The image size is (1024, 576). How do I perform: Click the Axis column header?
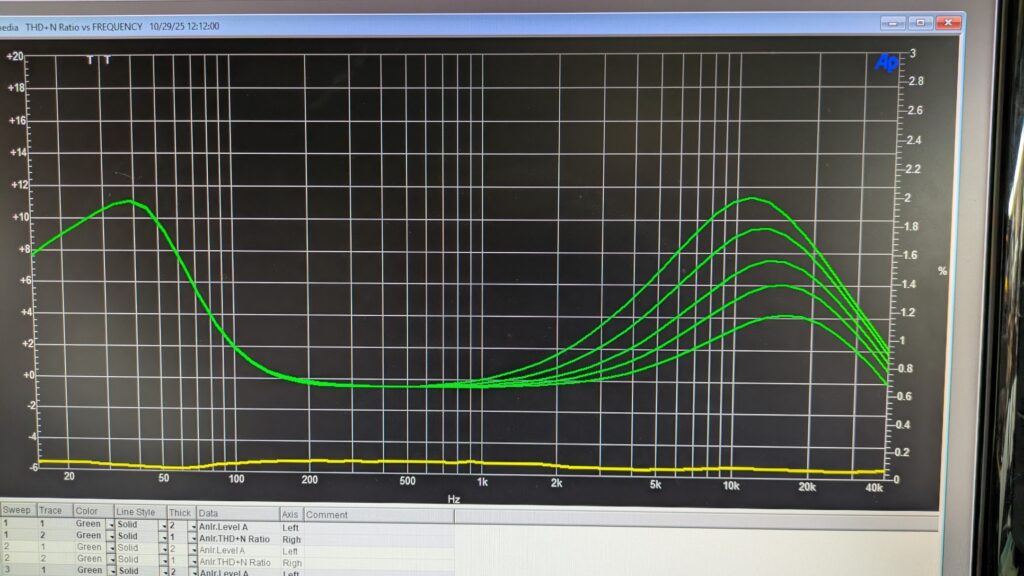pyautogui.click(x=290, y=514)
